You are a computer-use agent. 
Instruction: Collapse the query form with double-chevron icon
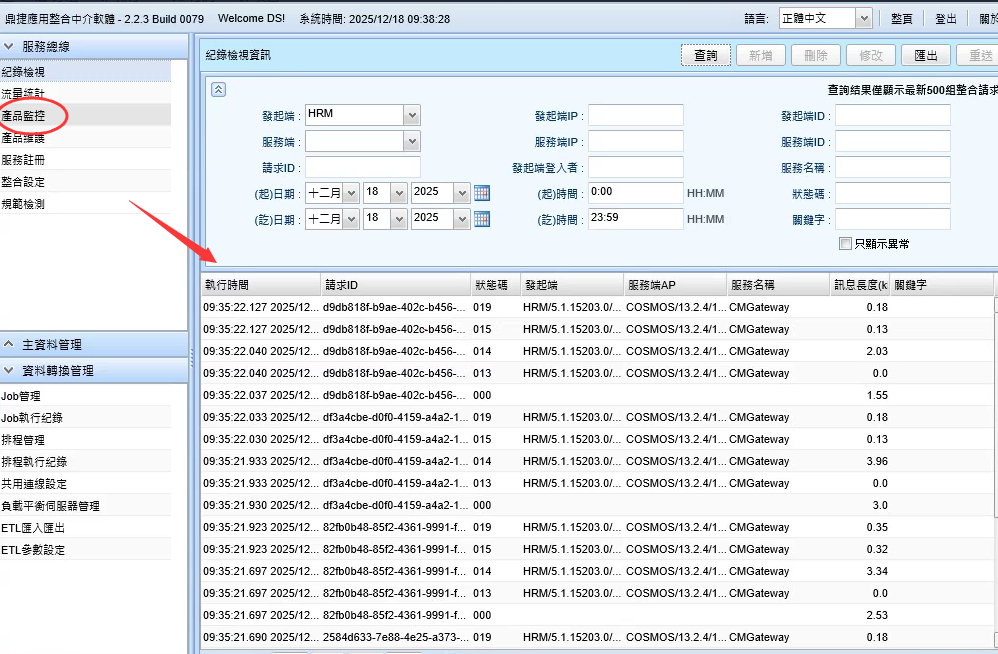[x=219, y=89]
